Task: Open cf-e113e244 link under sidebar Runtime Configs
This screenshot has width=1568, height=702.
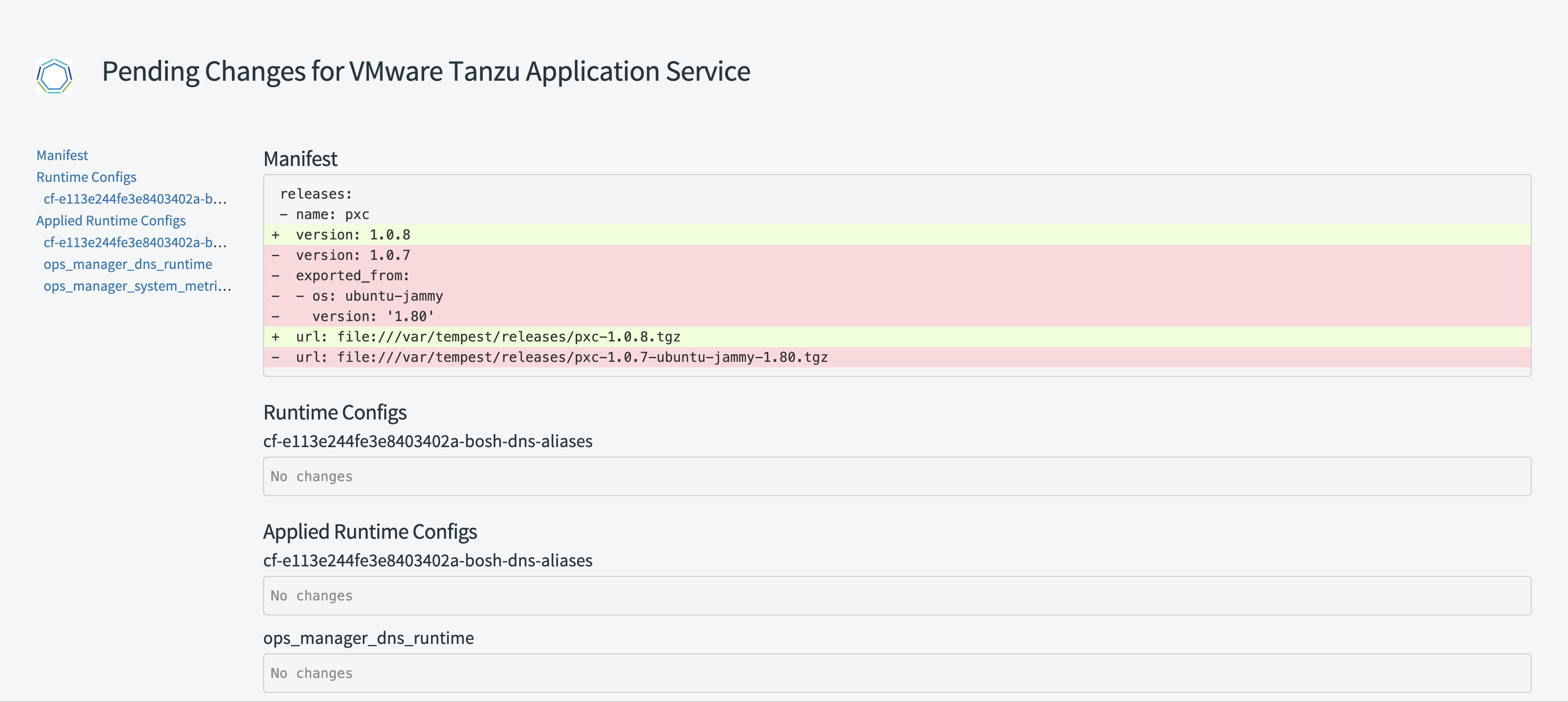Action: pos(134,199)
